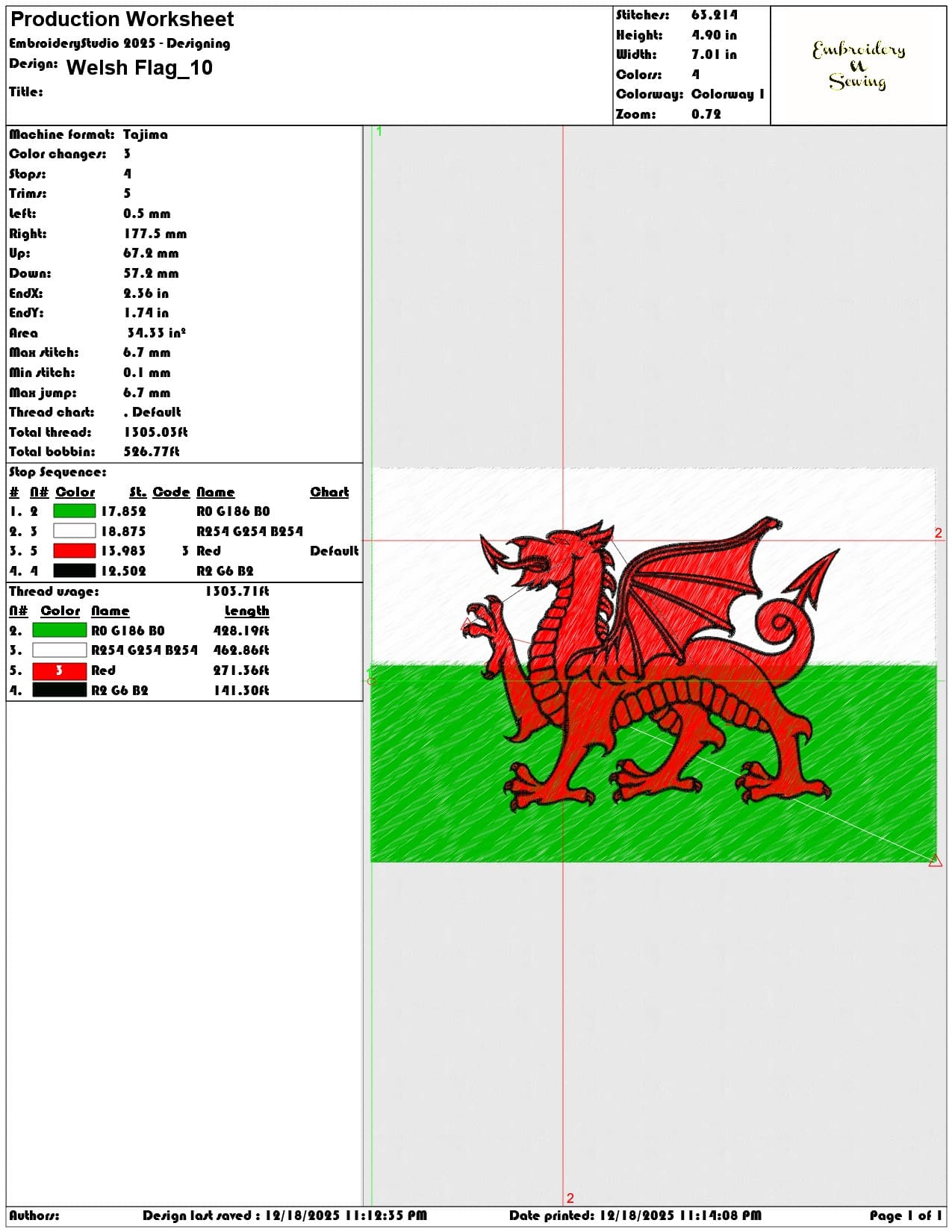Click the Down value '57.2 mm'
Screen dimensions: 952x1232
[x=151, y=273]
